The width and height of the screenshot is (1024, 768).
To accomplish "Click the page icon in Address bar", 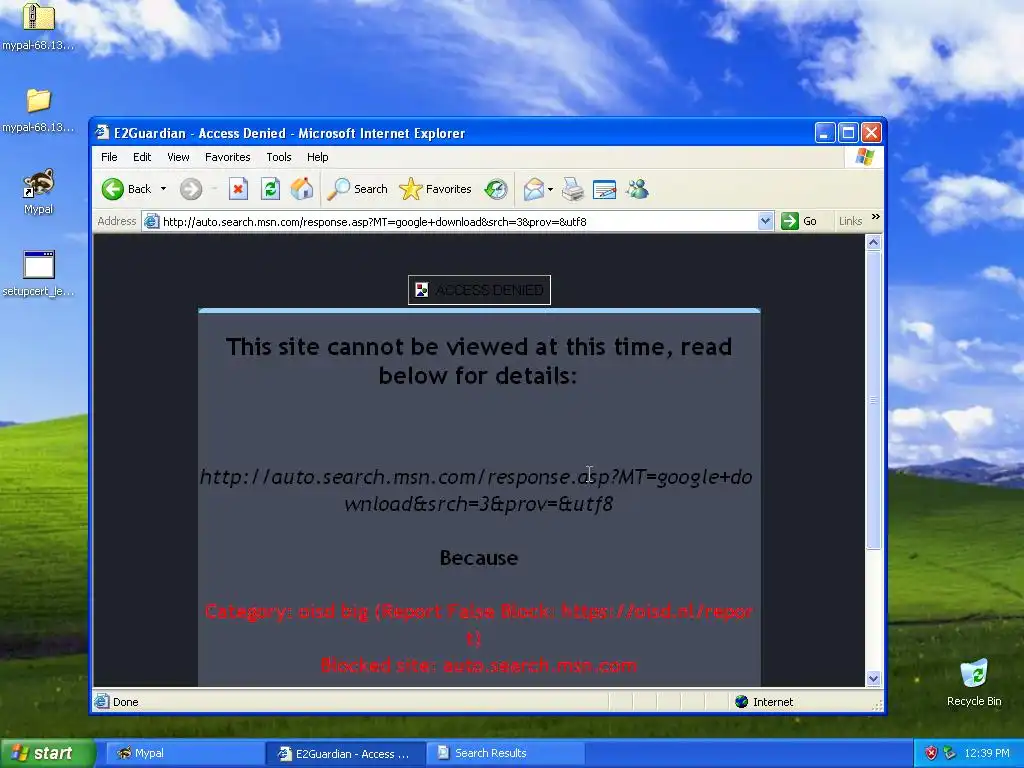I will click(152, 221).
